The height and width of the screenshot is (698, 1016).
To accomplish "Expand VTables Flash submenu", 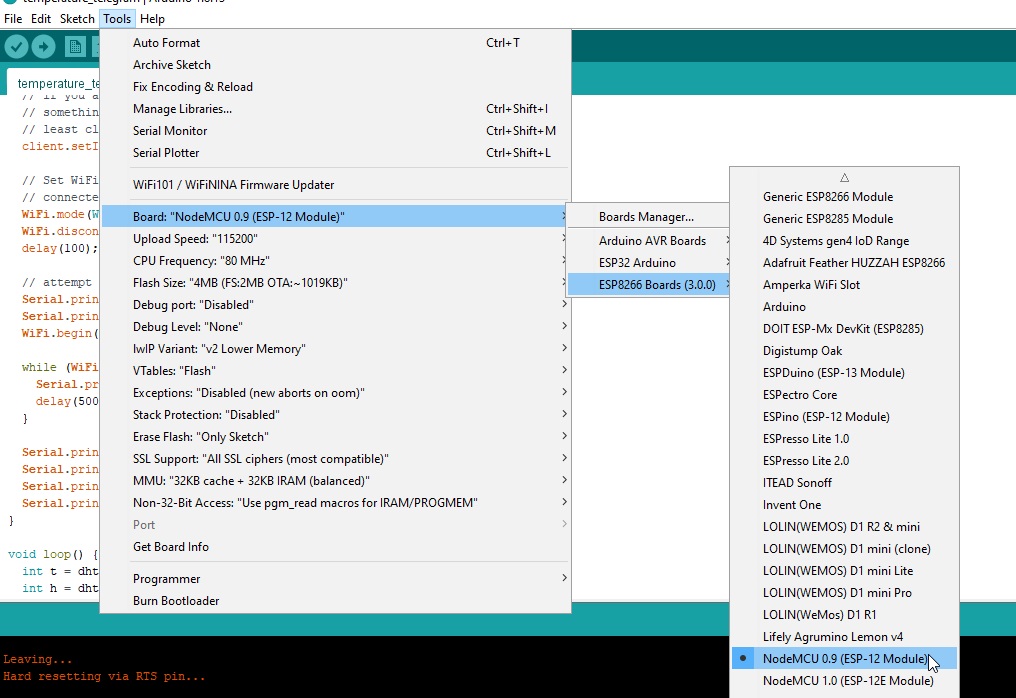I will point(336,371).
